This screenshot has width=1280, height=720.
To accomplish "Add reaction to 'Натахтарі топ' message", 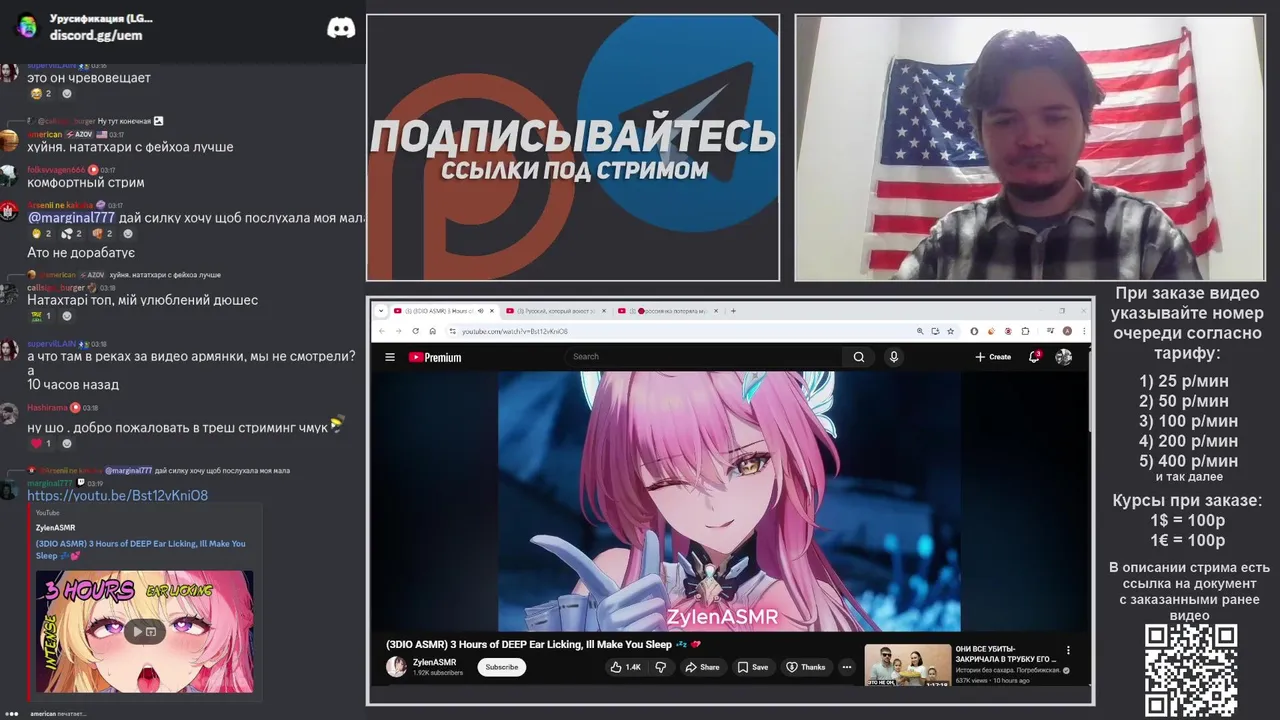I will click(67, 316).
